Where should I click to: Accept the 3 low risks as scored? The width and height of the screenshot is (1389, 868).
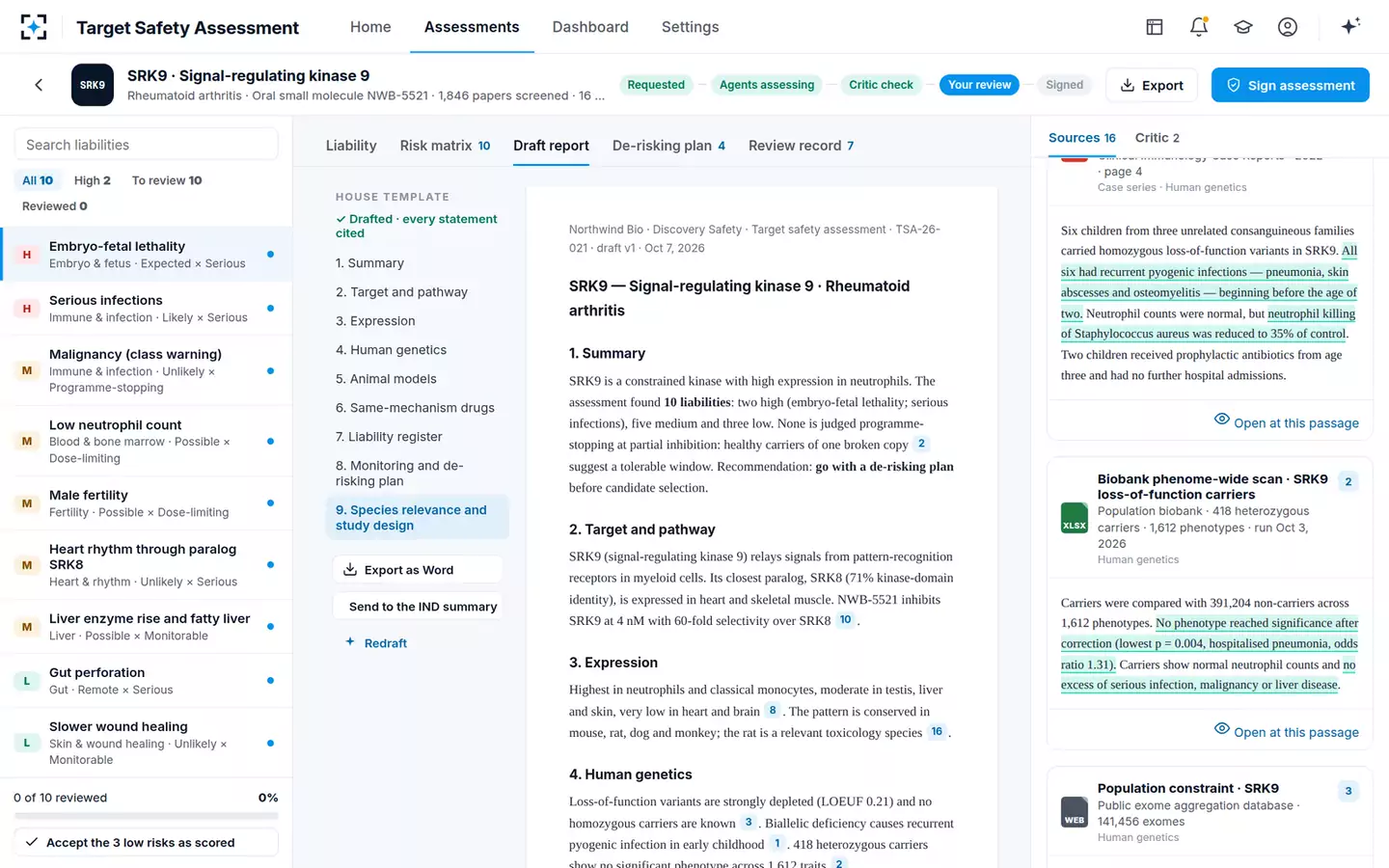tap(147, 842)
